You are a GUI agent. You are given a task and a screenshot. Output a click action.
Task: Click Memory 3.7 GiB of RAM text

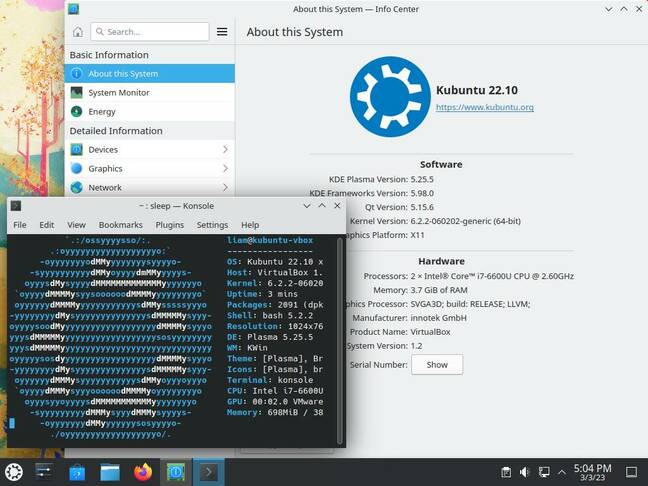tap(420, 290)
